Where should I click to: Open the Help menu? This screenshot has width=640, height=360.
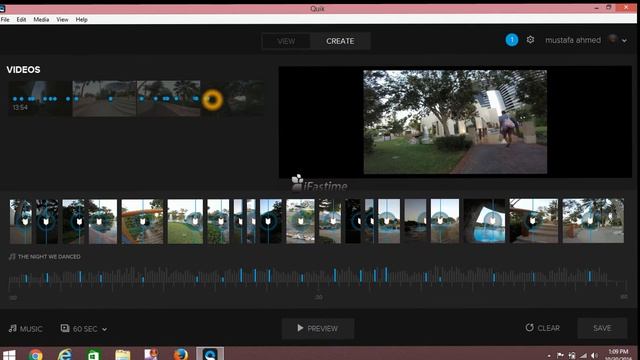pyautogui.click(x=81, y=20)
